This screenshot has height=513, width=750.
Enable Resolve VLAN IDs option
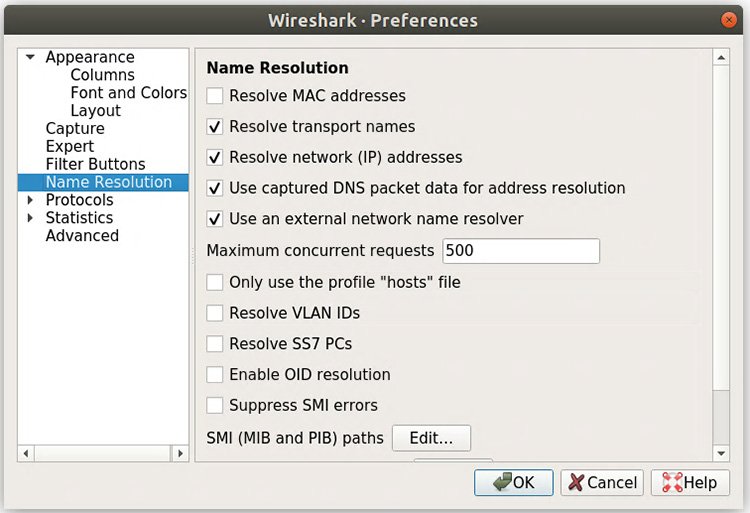214,313
